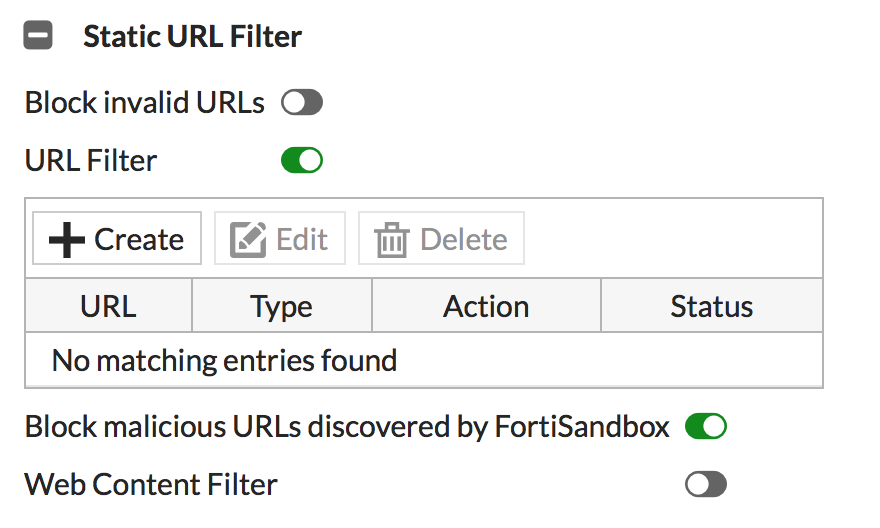Sort by the Action column header

coord(486,306)
